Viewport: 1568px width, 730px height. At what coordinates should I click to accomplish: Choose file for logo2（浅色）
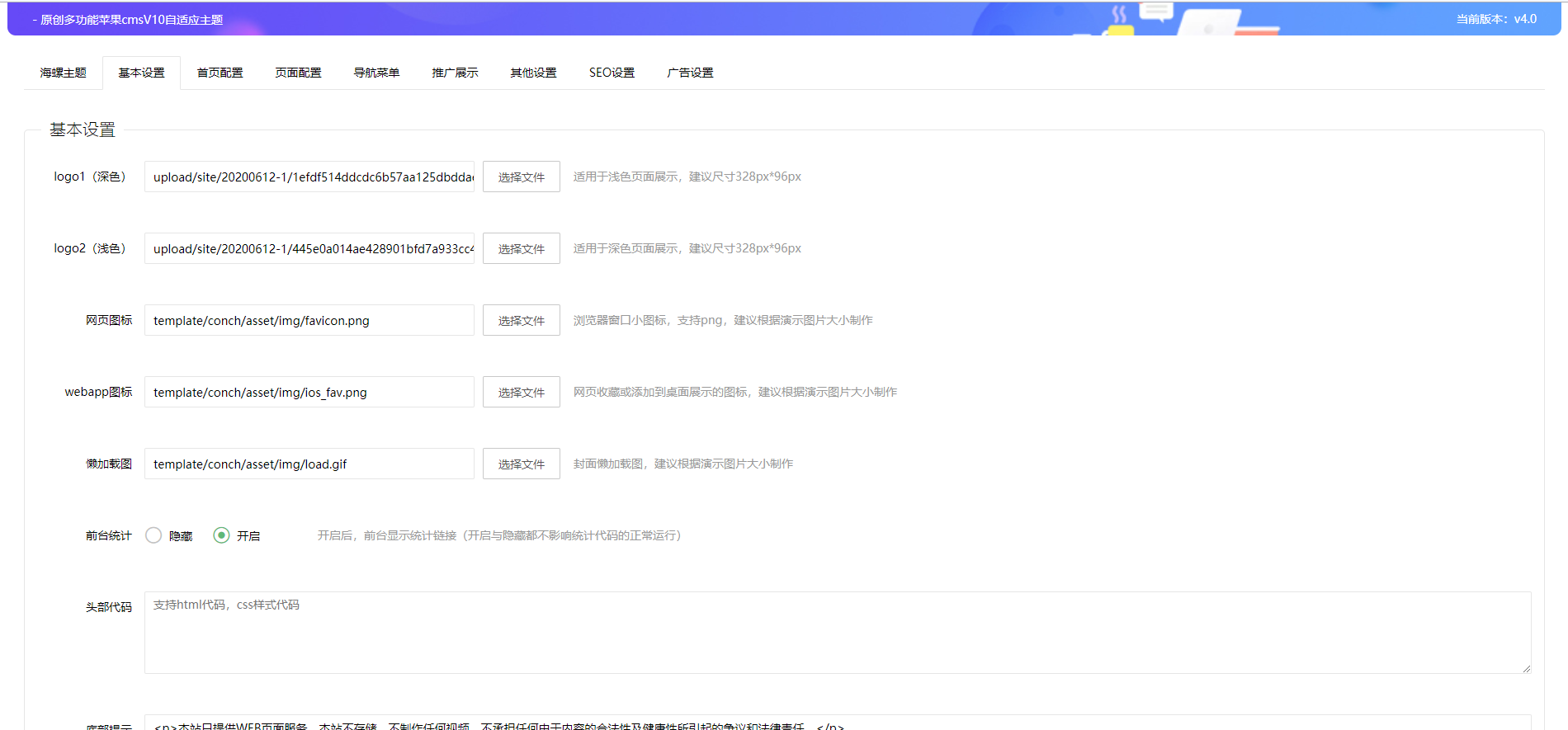point(522,248)
